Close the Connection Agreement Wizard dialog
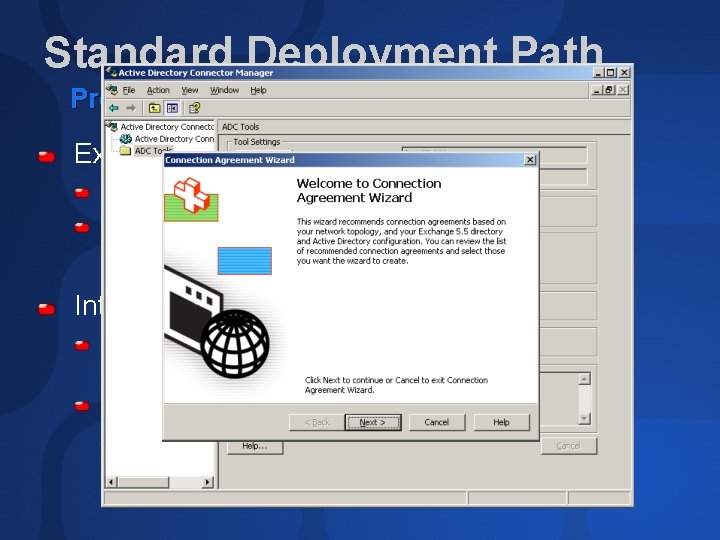Screen dimensions: 720x540 [530, 160]
